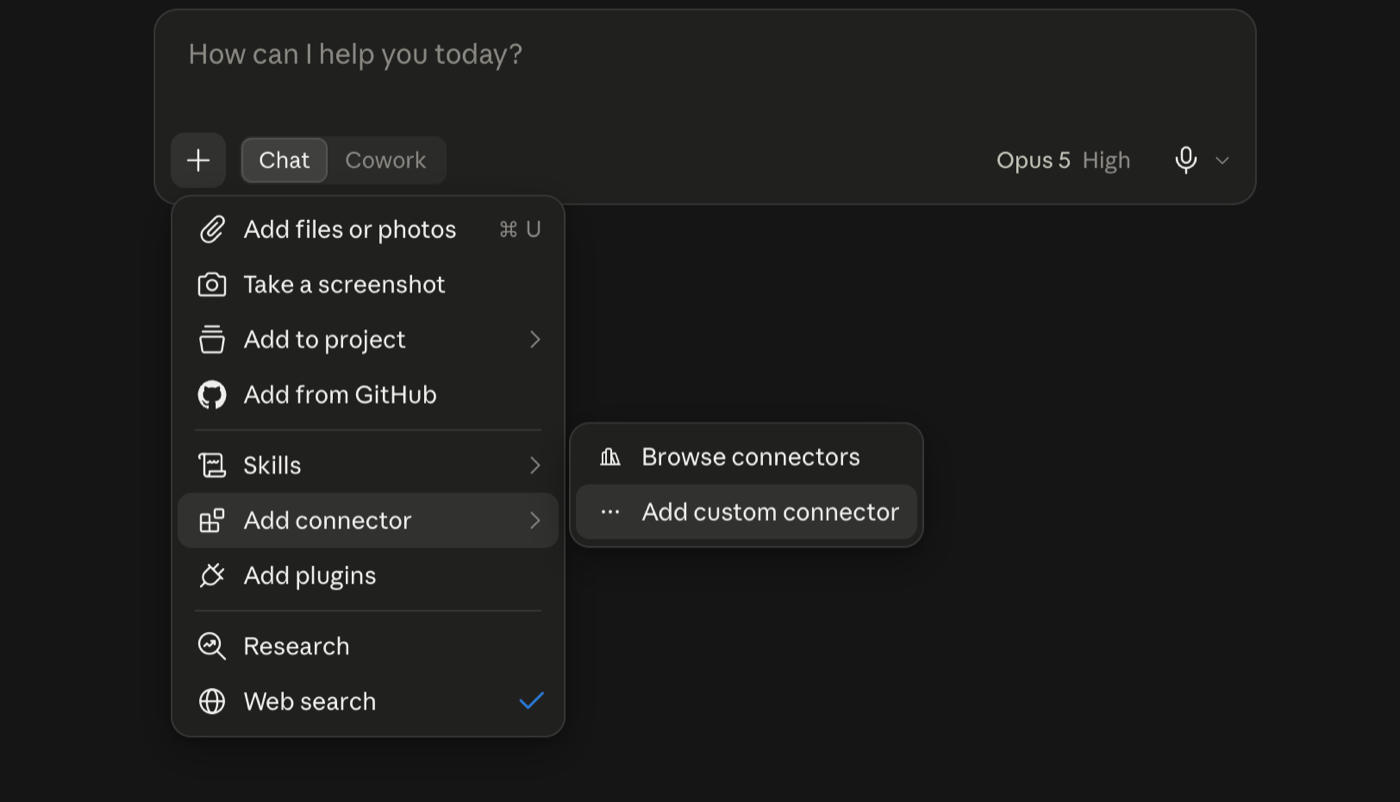Screen dimensions: 1400x802
Task: Click the Research magnifier icon
Action: (x=212, y=646)
